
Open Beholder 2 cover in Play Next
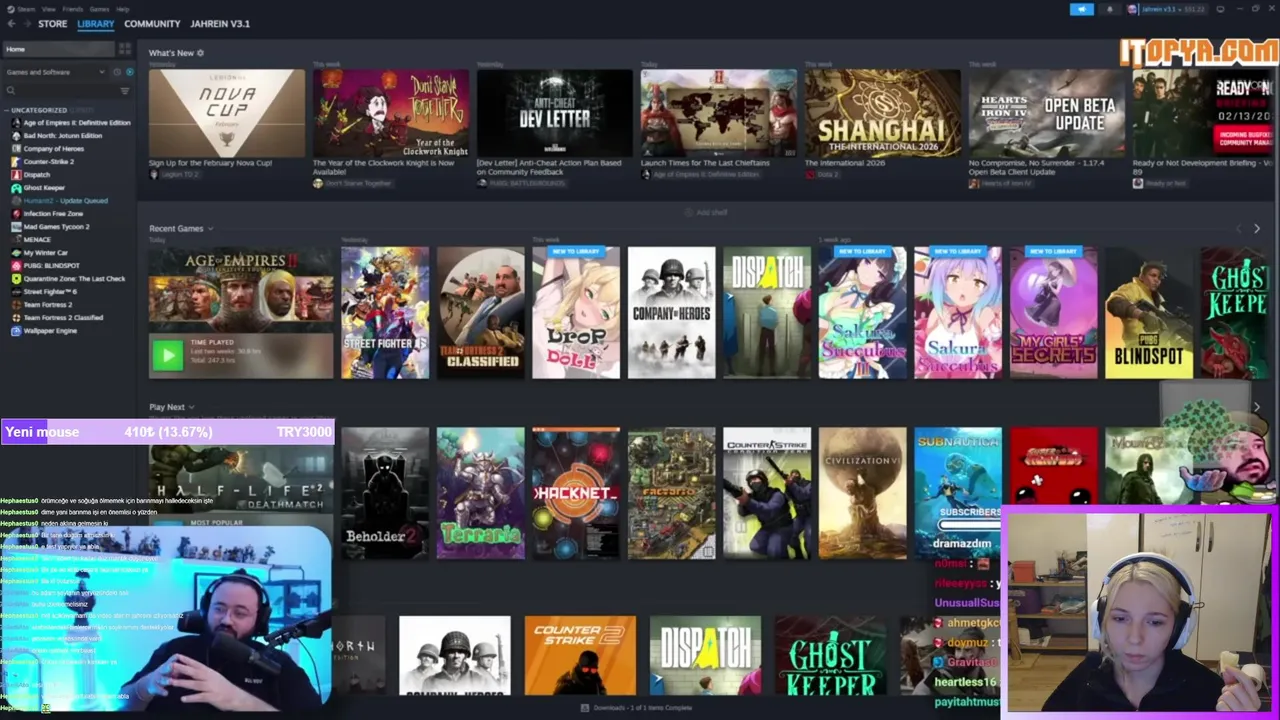coord(385,493)
